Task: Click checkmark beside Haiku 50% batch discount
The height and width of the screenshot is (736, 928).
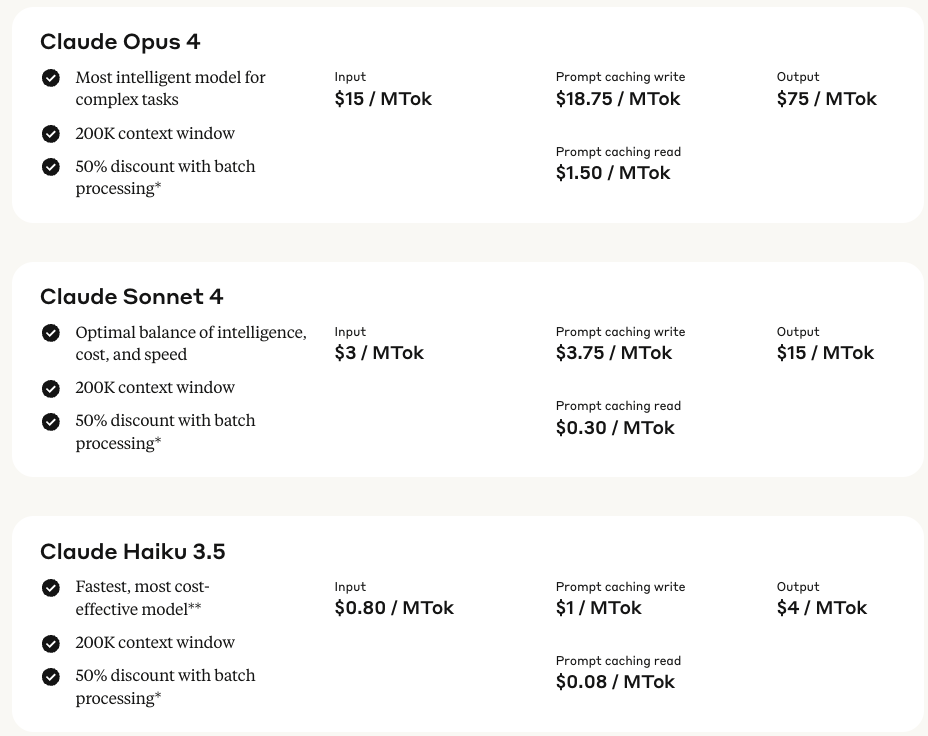Action: [x=51, y=677]
